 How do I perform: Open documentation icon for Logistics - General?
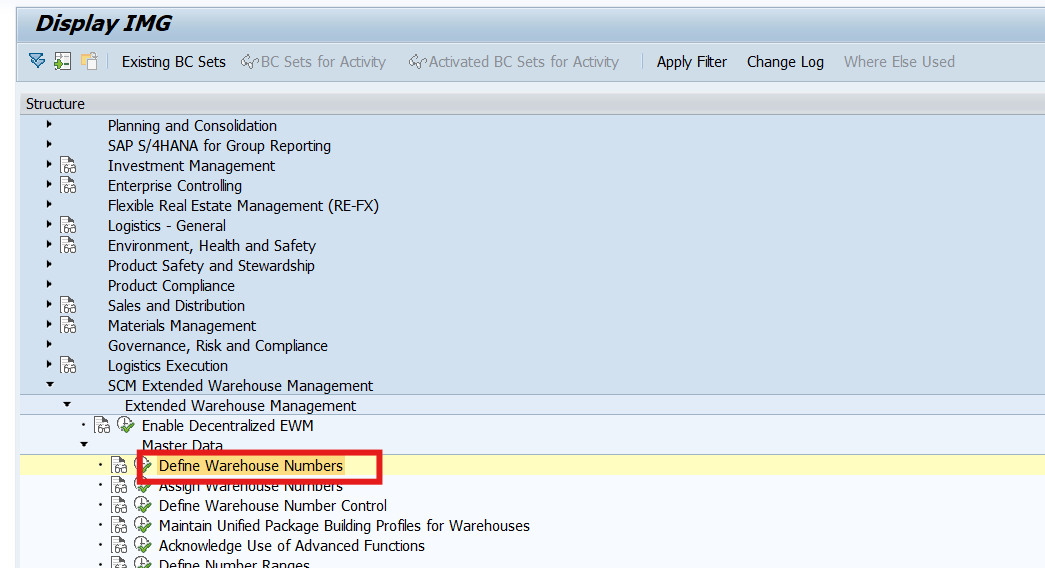[68, 225]
